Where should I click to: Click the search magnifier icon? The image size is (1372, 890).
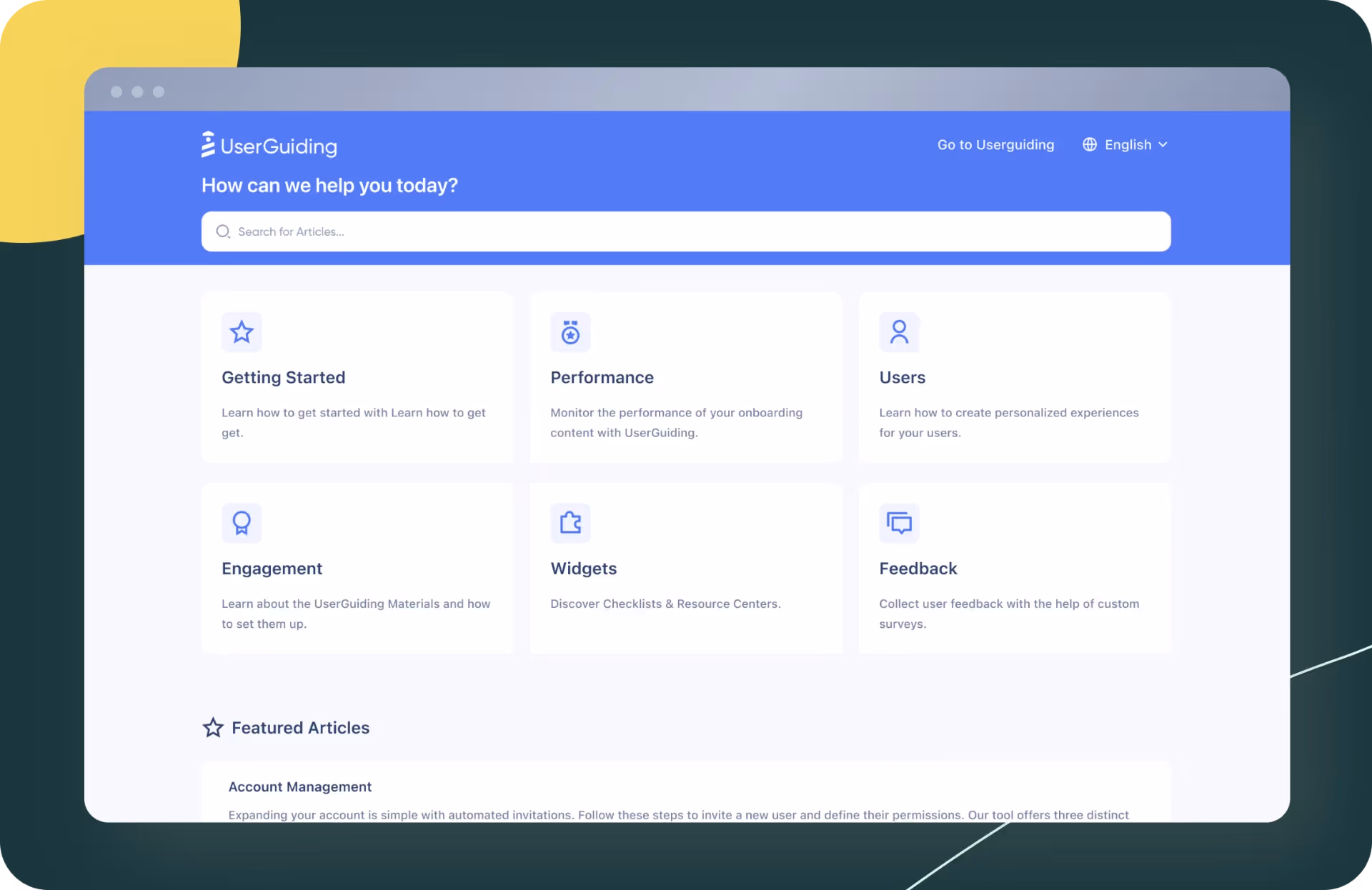[223, 231]
